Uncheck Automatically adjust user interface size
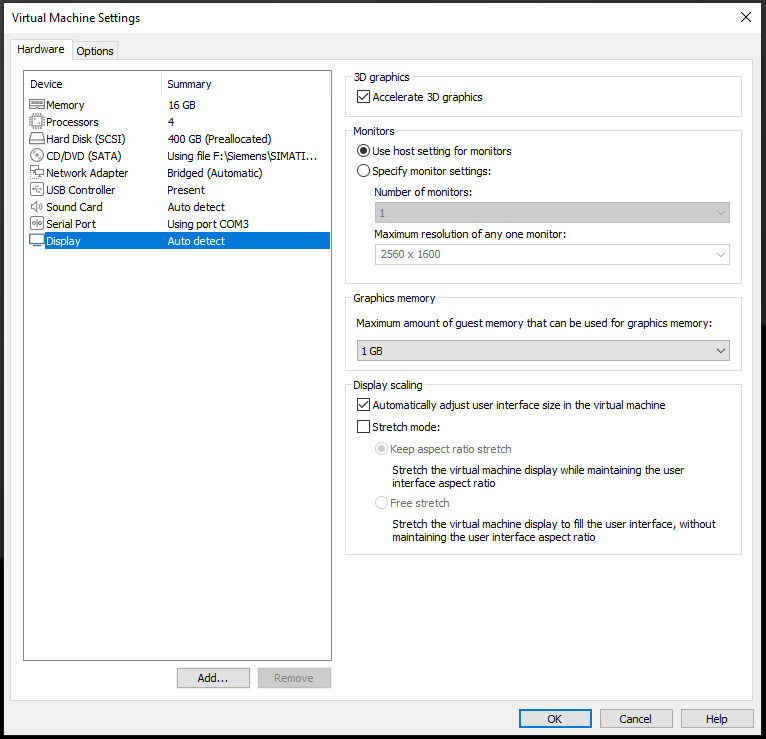 363,405
